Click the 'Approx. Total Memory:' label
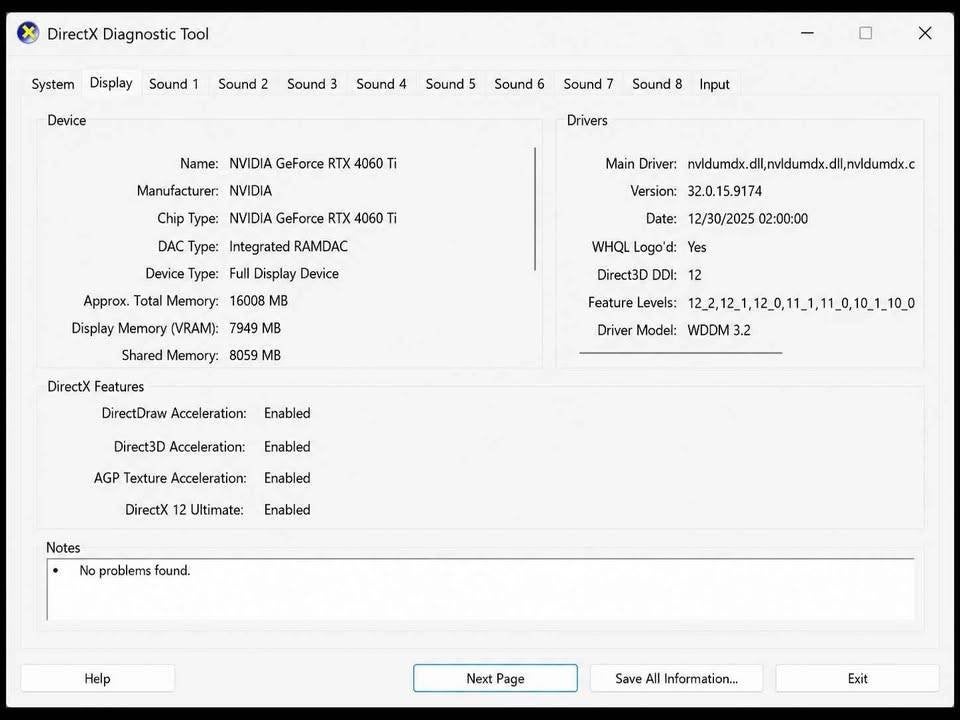The width and height of the screenshot is (960, 720). 151,301
